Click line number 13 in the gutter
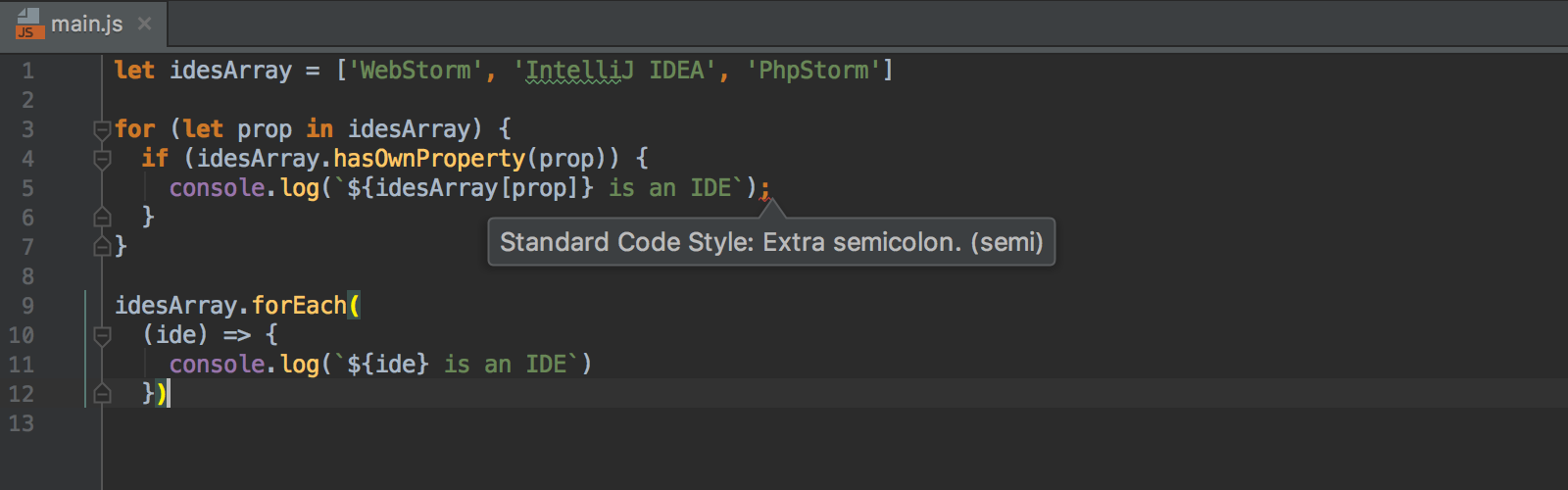 tap(22, 423)
